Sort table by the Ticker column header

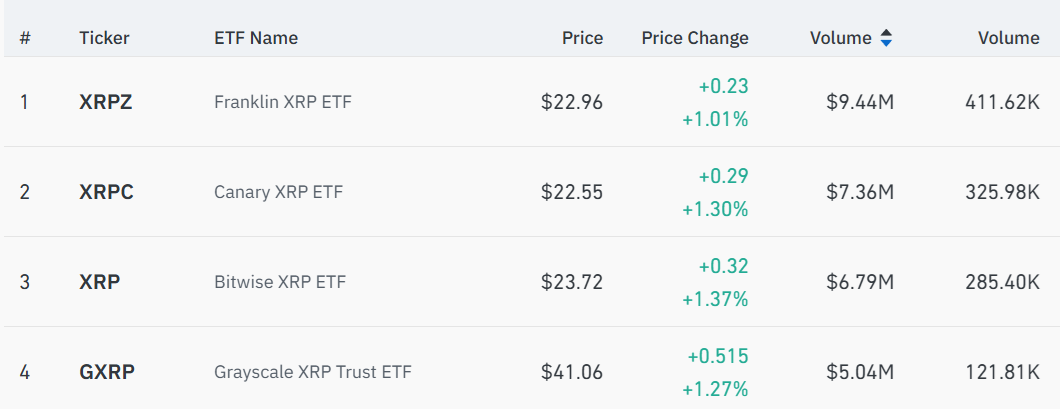click(104, 38)
